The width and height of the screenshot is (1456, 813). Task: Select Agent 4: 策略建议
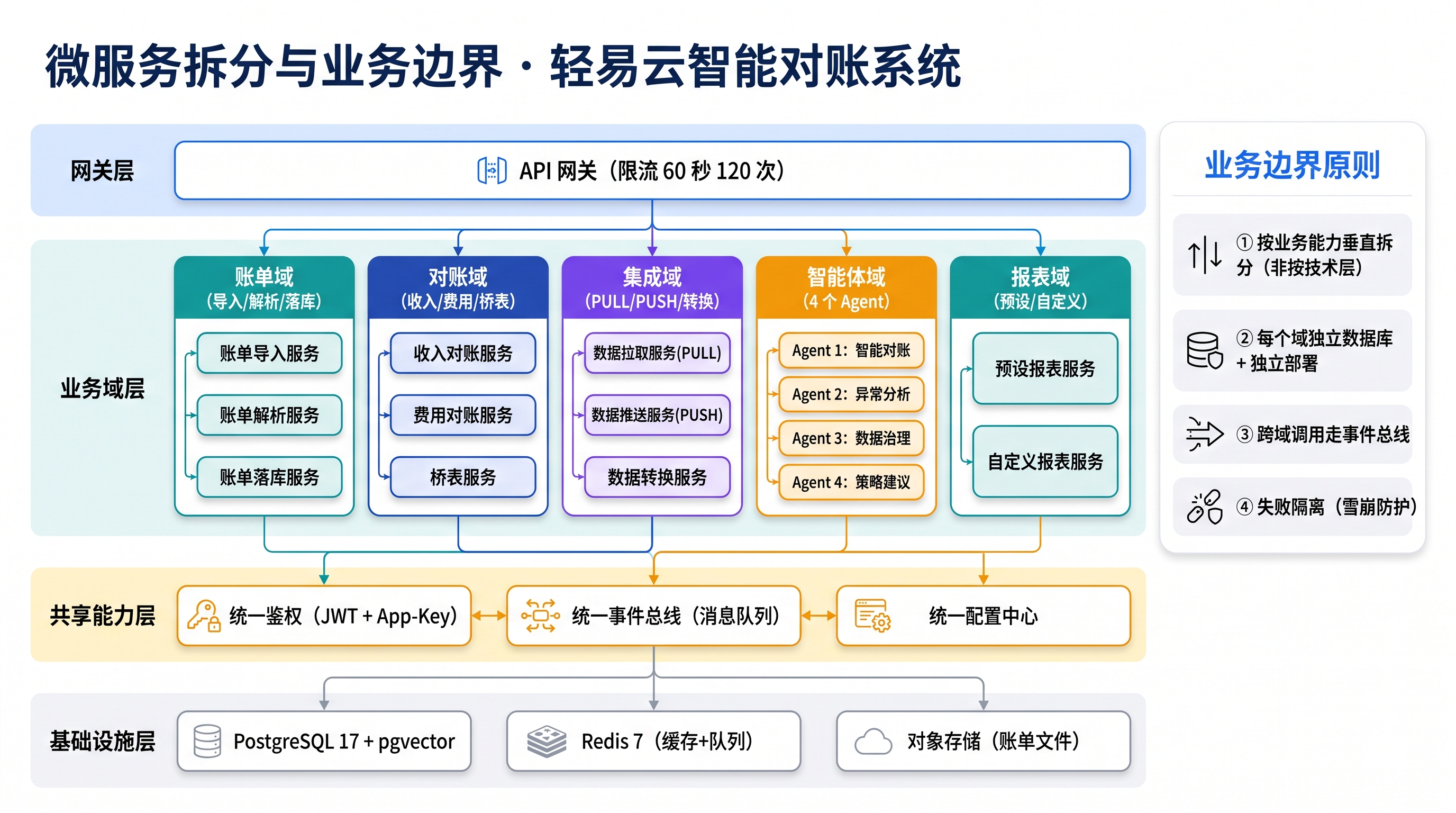click(x=851, y=482)
